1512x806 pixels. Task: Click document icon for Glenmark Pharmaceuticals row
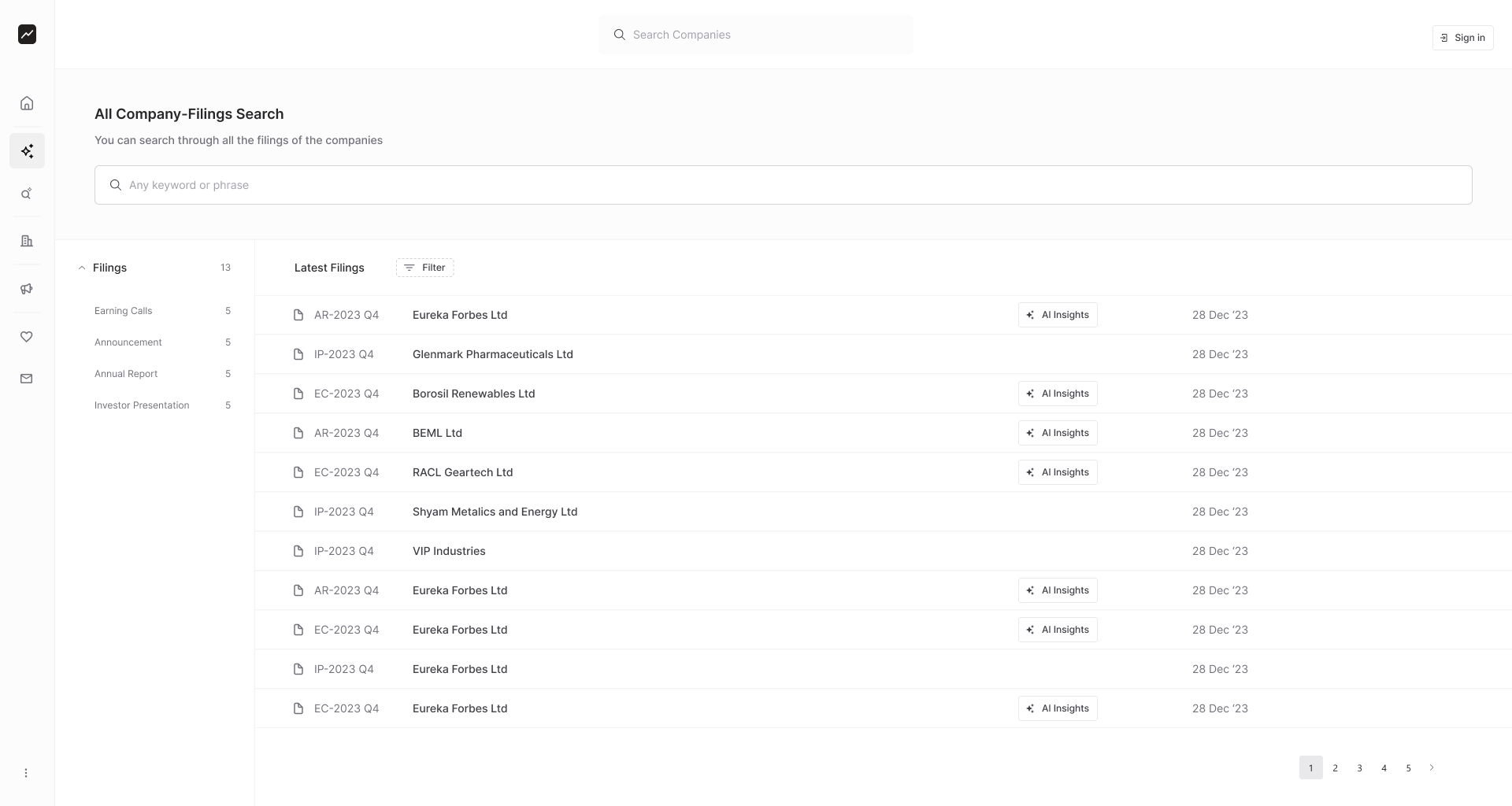pos(298,354)
